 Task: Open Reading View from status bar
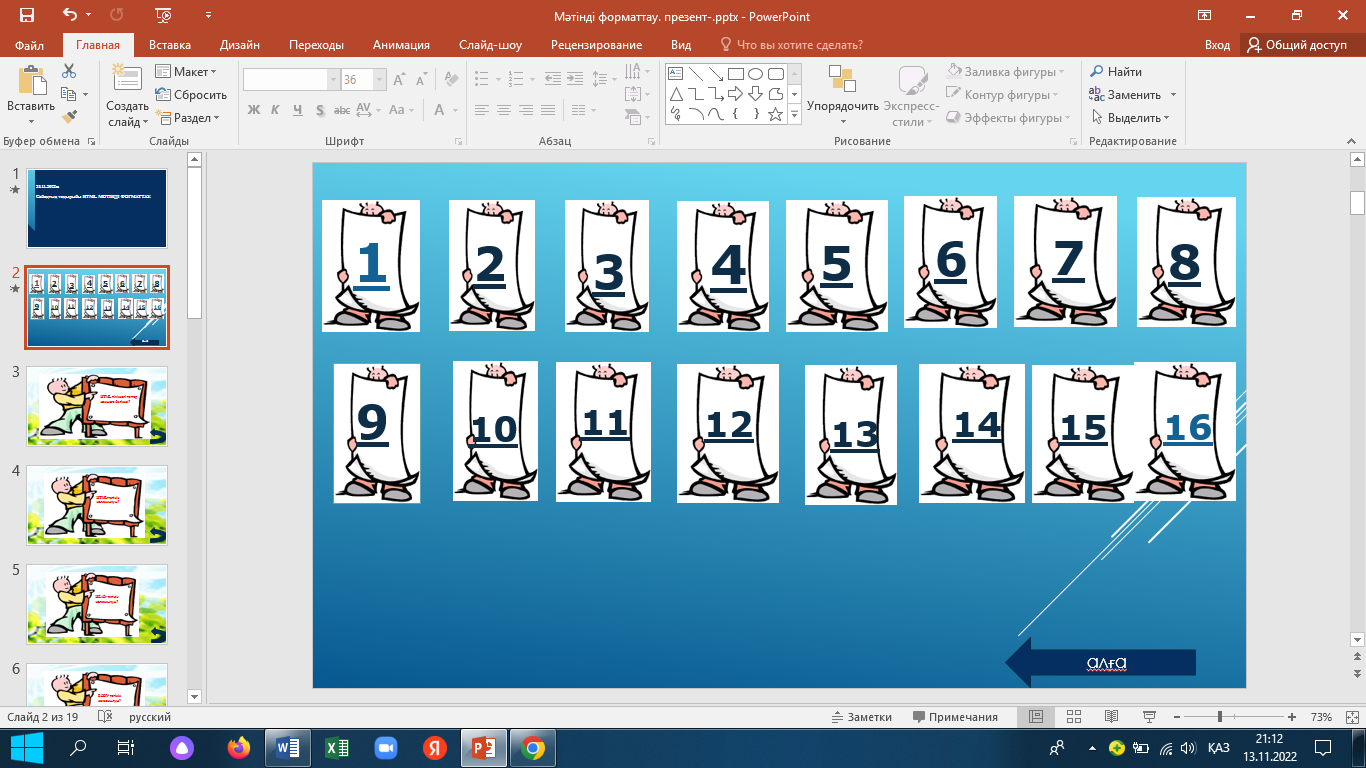tap(1111, 717)
